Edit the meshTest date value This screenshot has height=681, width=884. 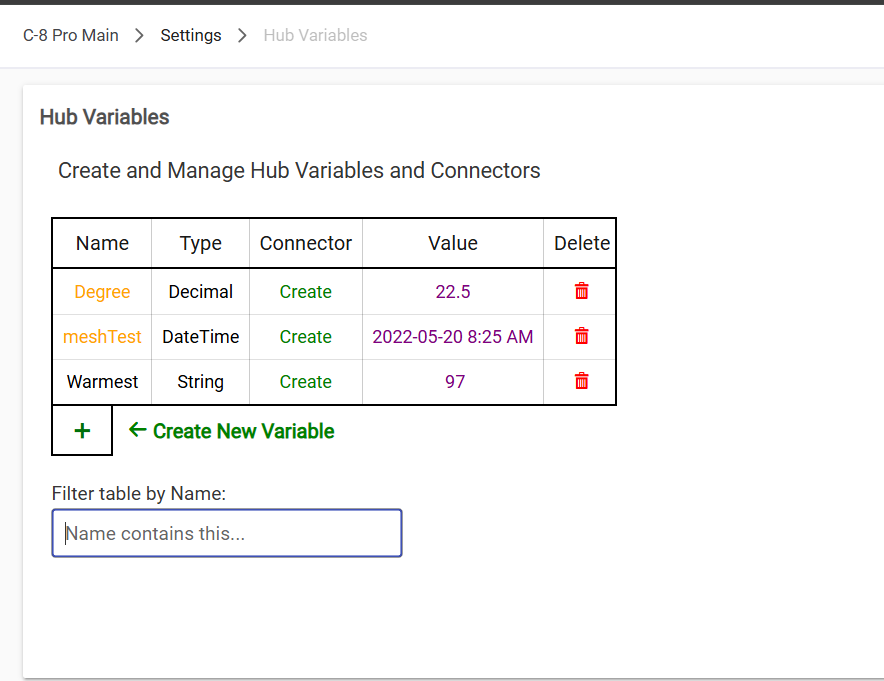[453, 337]
